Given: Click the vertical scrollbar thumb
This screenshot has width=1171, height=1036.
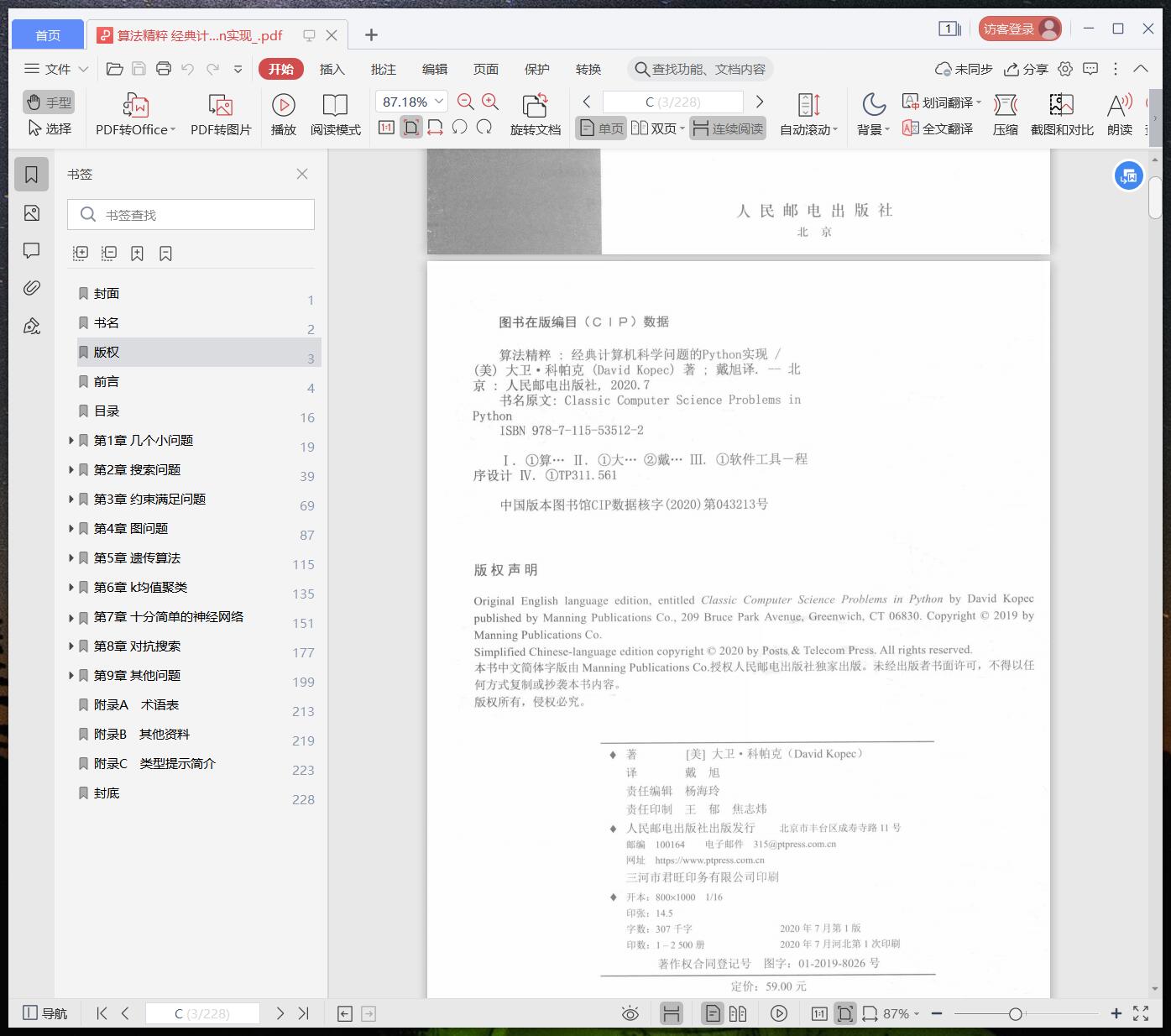Looking at the screenshot, I should pyautogui.click(x=1155, y=196).
